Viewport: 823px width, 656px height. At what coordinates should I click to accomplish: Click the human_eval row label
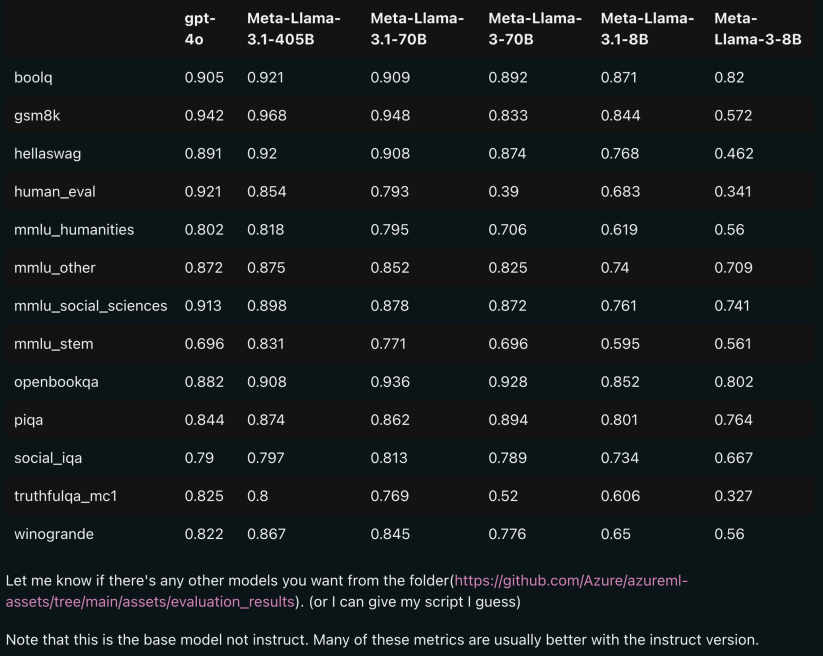[x=50, y=191]
